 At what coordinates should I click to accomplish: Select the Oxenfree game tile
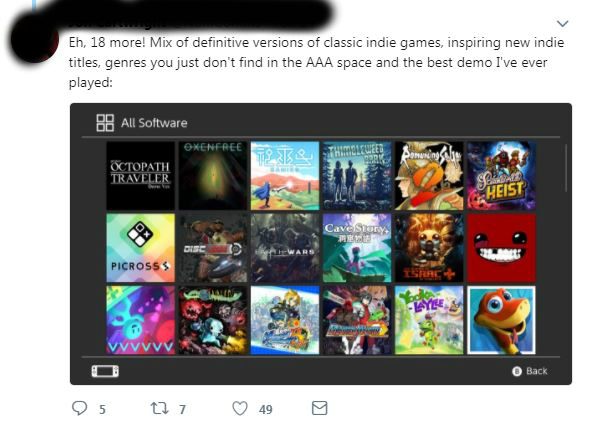[213, 176]
